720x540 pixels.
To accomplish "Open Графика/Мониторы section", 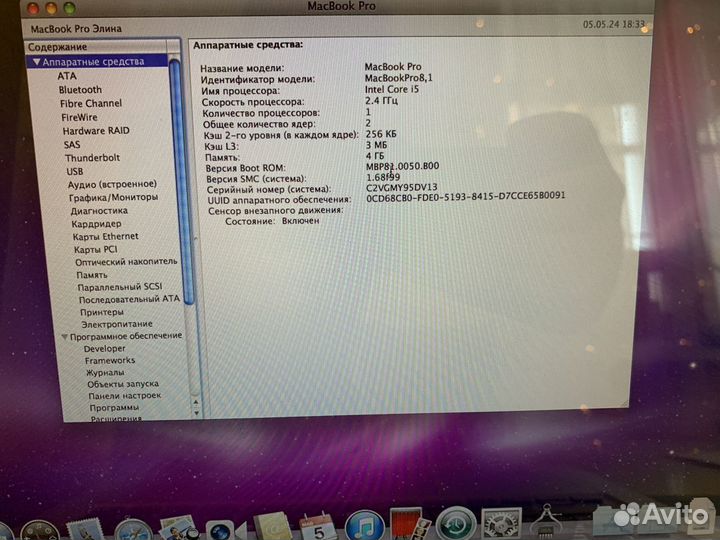I will [x=113, y=197].
